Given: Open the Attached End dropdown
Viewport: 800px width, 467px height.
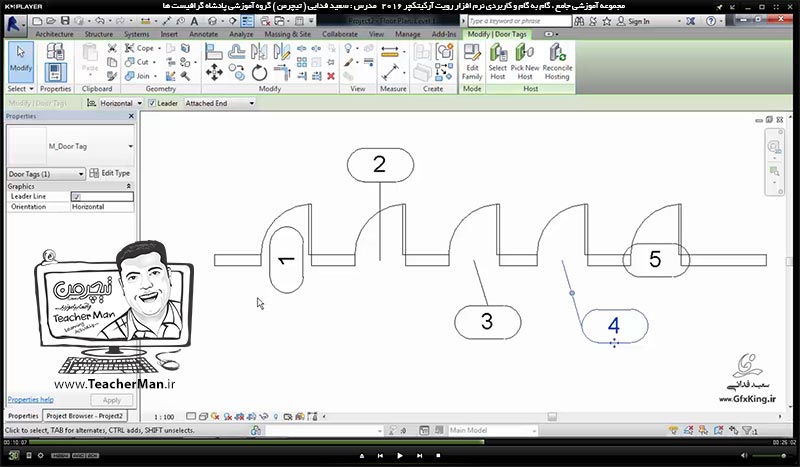Looking at the screenshot, I should [219, 103].
